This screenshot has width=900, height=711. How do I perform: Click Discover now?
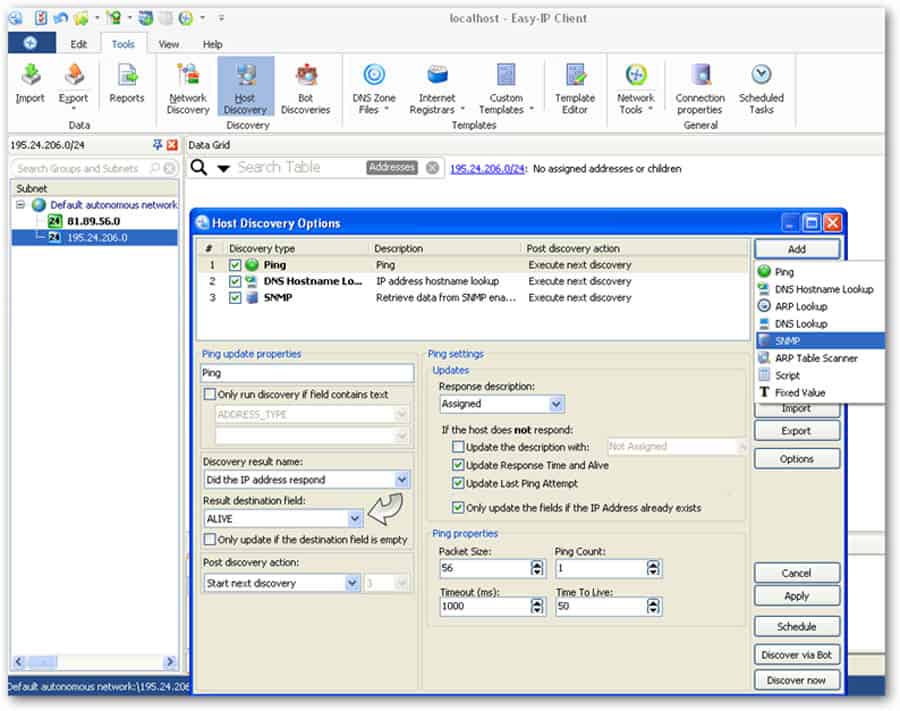click(797, 681)
